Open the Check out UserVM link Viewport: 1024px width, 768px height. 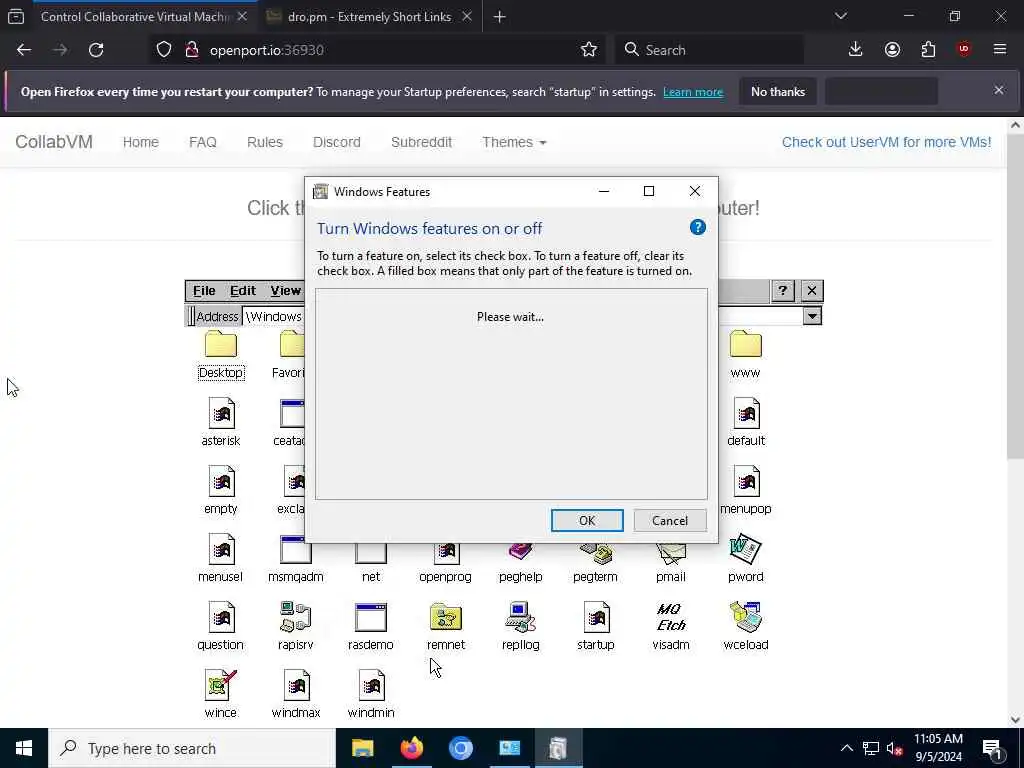pos(886,142)
